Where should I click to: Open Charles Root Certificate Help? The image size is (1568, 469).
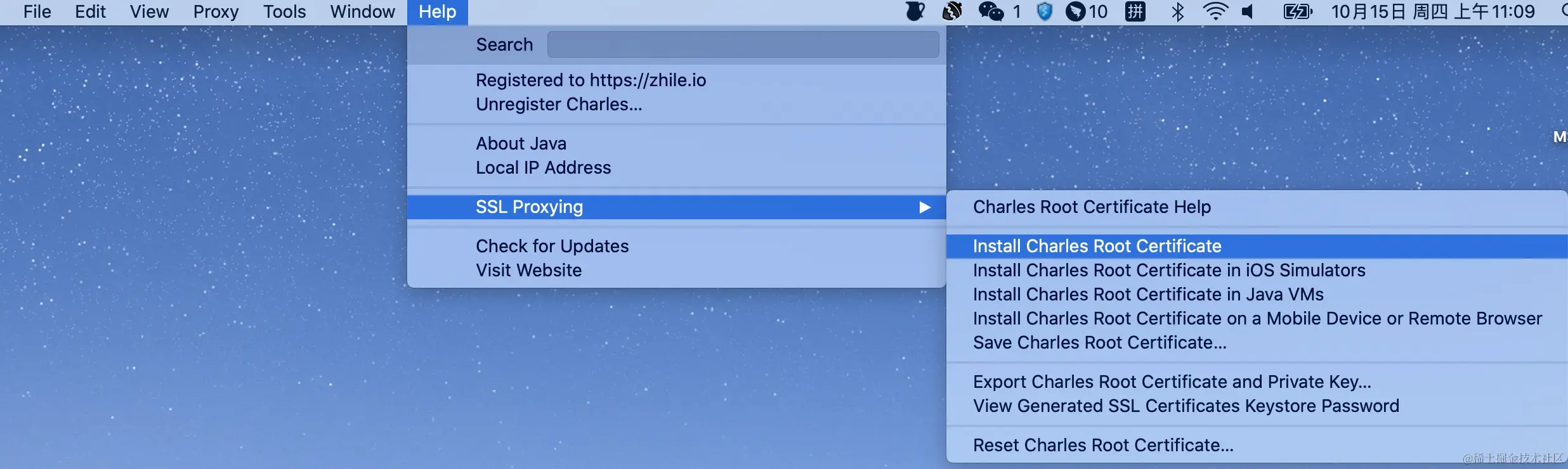[1257, 207]
